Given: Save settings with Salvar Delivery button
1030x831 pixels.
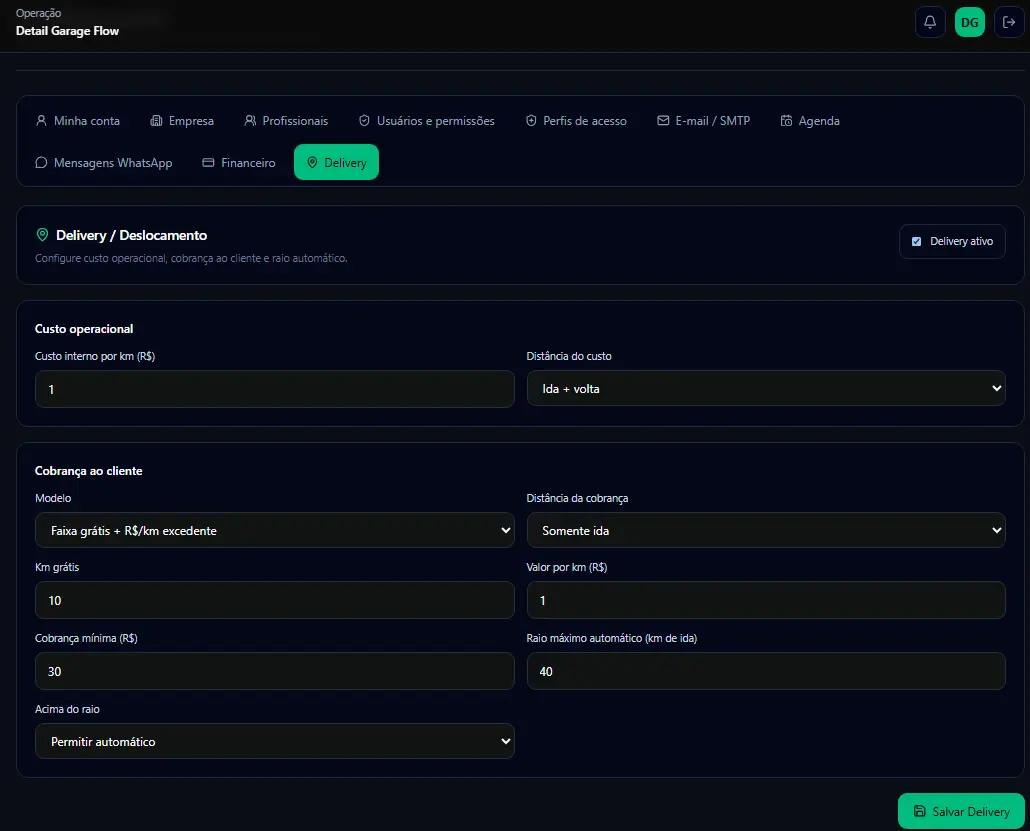Looking at the screenshot, I should click(961, 811).
